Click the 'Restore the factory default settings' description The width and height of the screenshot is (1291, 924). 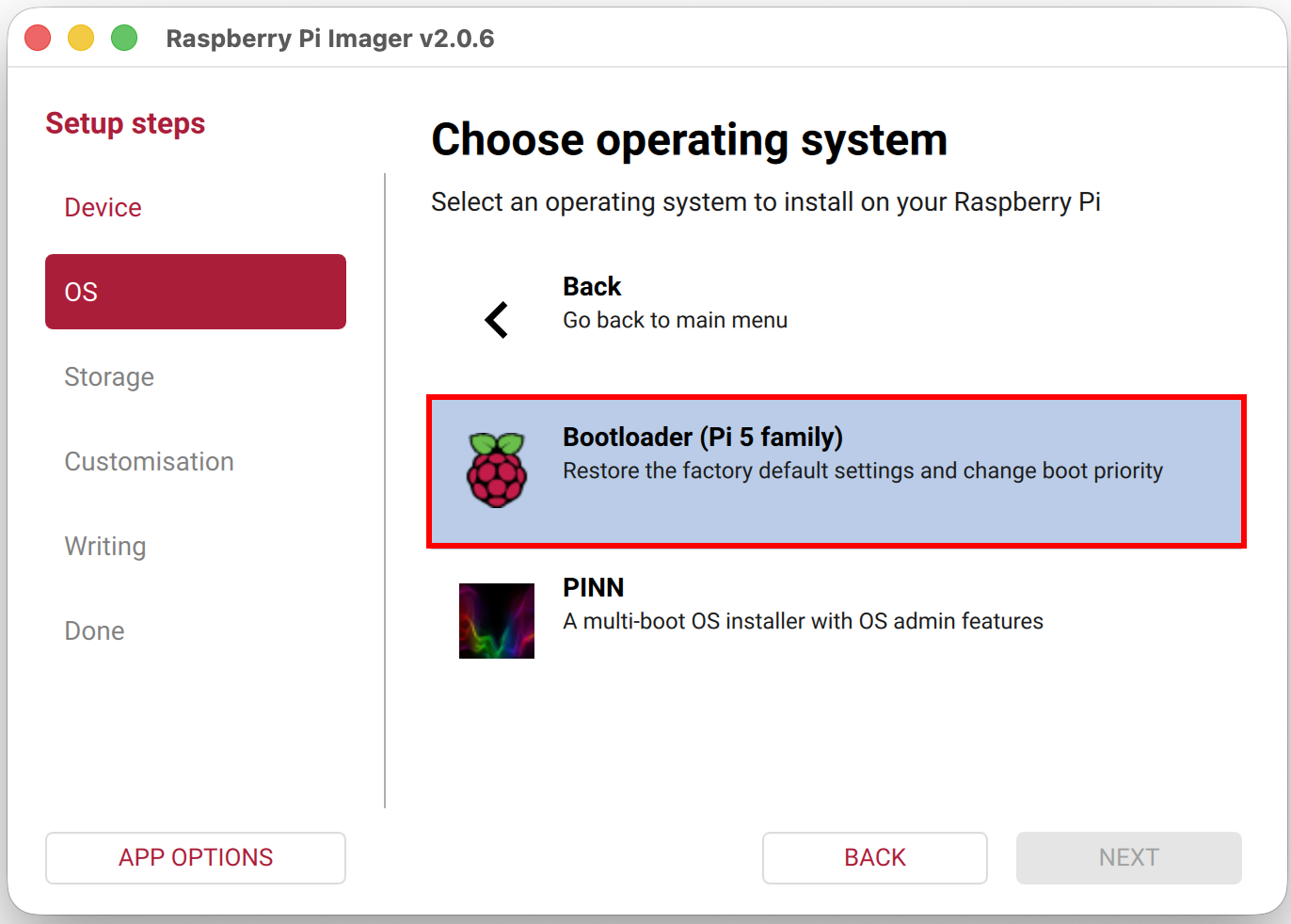tap(862, 471)
